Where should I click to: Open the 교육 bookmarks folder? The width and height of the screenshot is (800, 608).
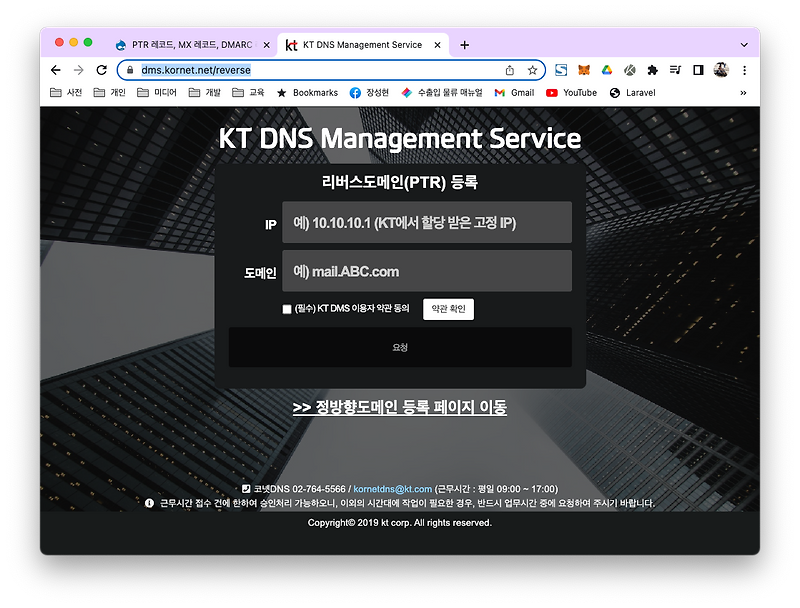(x=248, y=92)
